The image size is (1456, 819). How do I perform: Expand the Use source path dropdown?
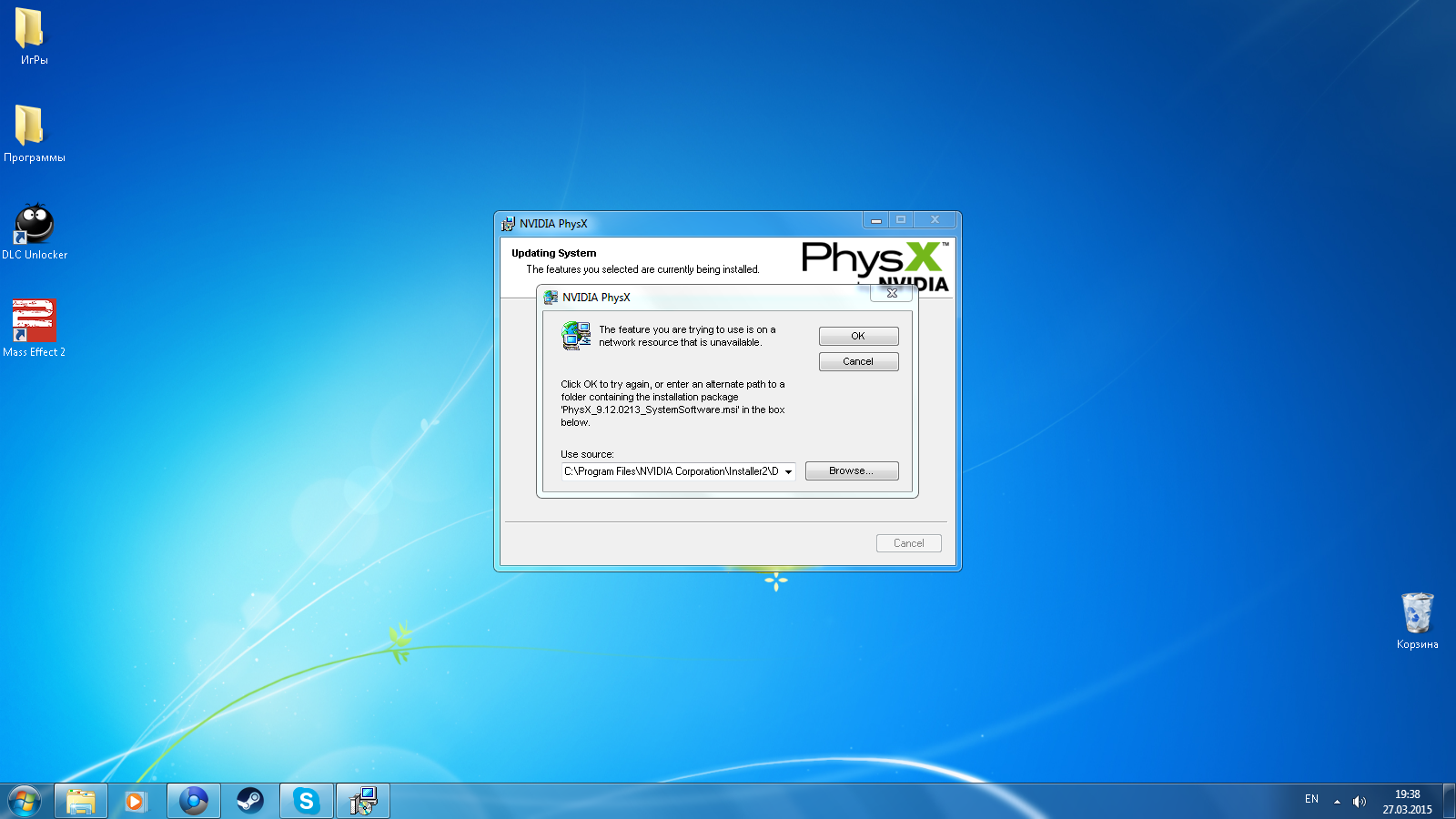[788, 471]
